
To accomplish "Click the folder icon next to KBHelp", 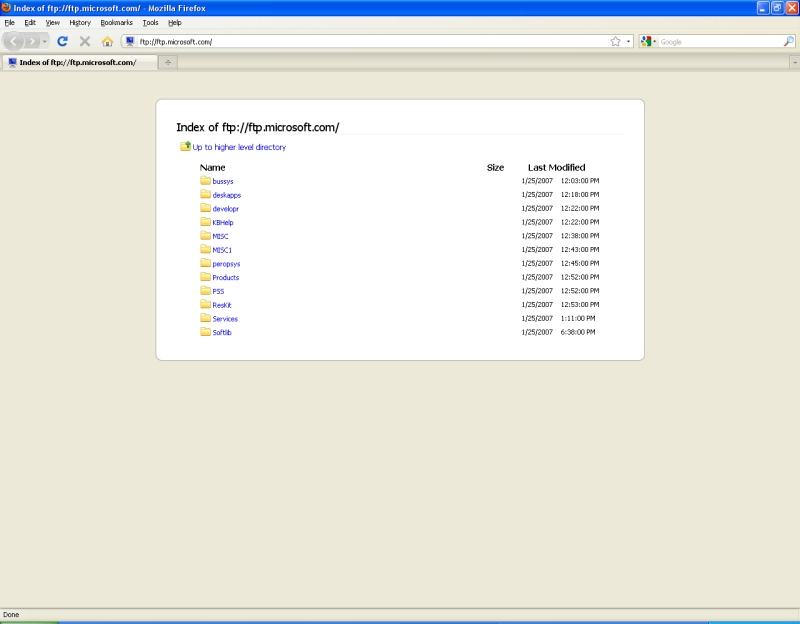I will [205, 221].
